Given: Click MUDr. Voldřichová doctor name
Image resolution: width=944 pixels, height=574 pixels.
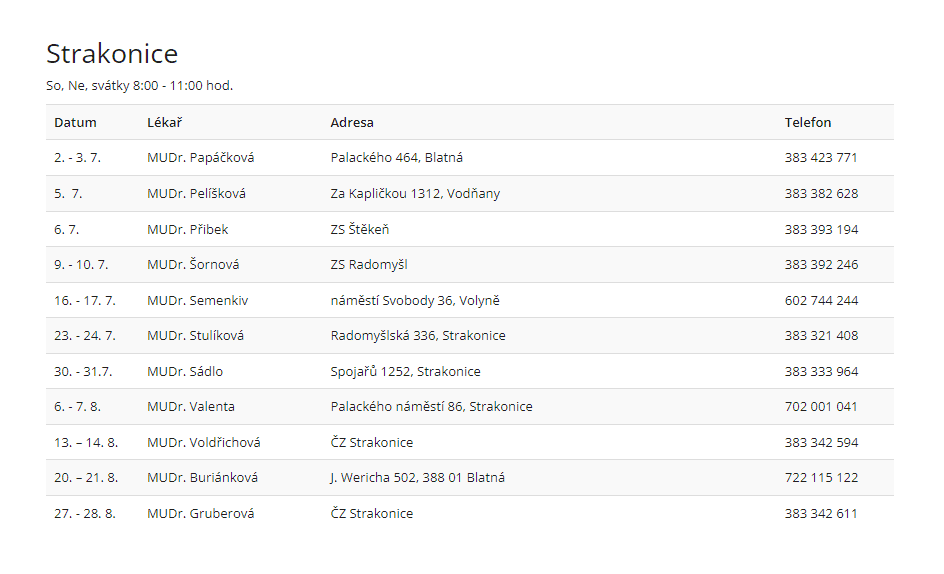Looking at the screenshot, I should click(203, 443).
